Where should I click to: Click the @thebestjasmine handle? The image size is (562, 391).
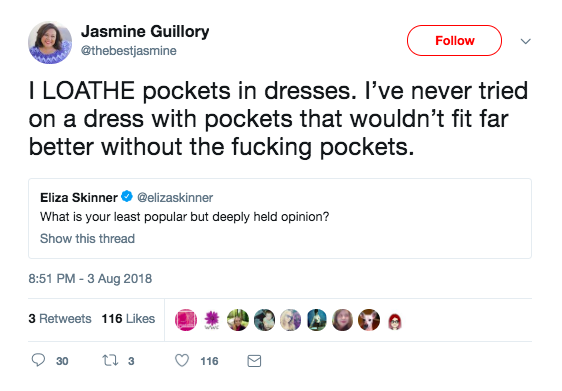click(129, 51)
